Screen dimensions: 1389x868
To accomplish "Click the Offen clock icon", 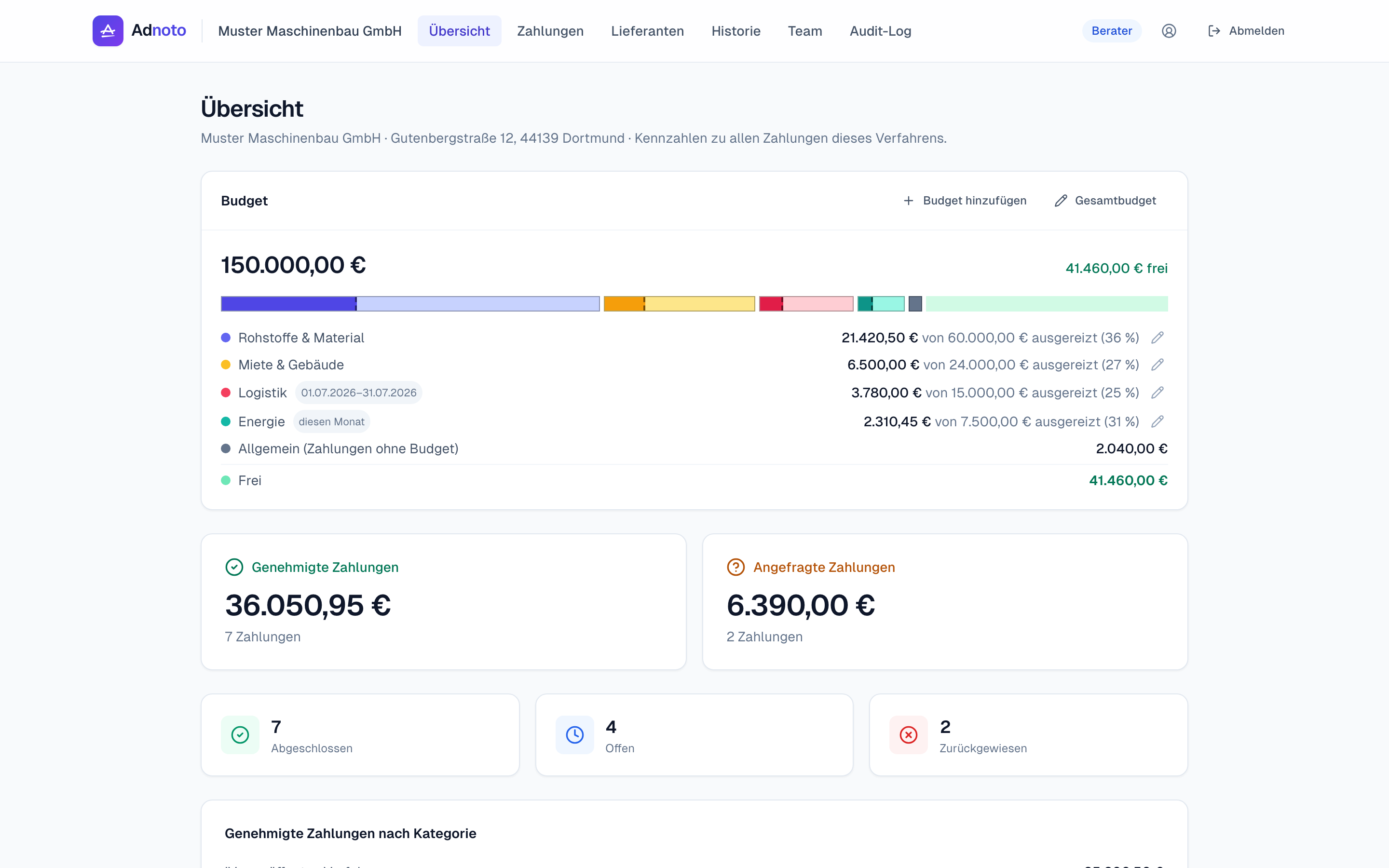I will 574,735.
